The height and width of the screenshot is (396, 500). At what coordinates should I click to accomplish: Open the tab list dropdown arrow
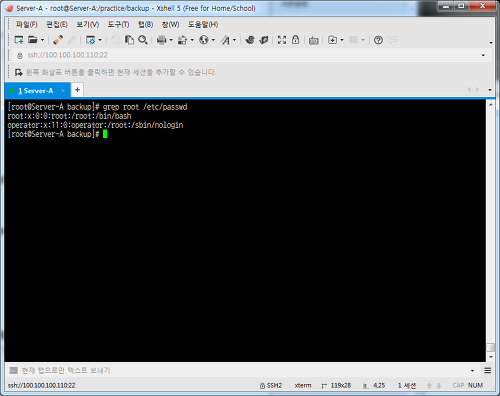[x=490, y=90]
